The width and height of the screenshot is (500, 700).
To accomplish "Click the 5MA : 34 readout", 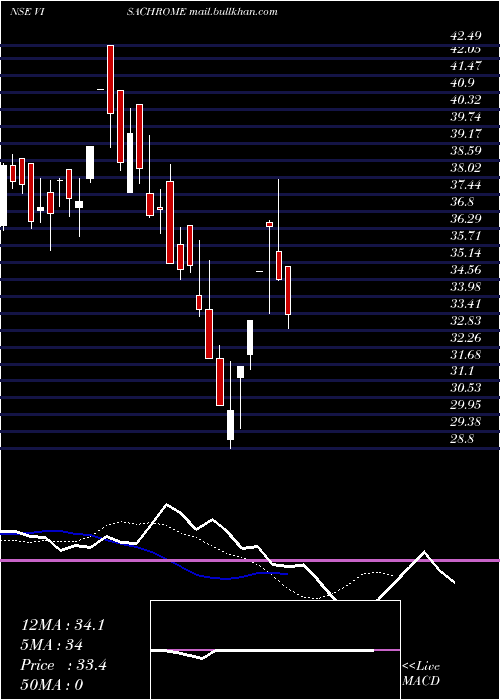I will coord(52,645).
